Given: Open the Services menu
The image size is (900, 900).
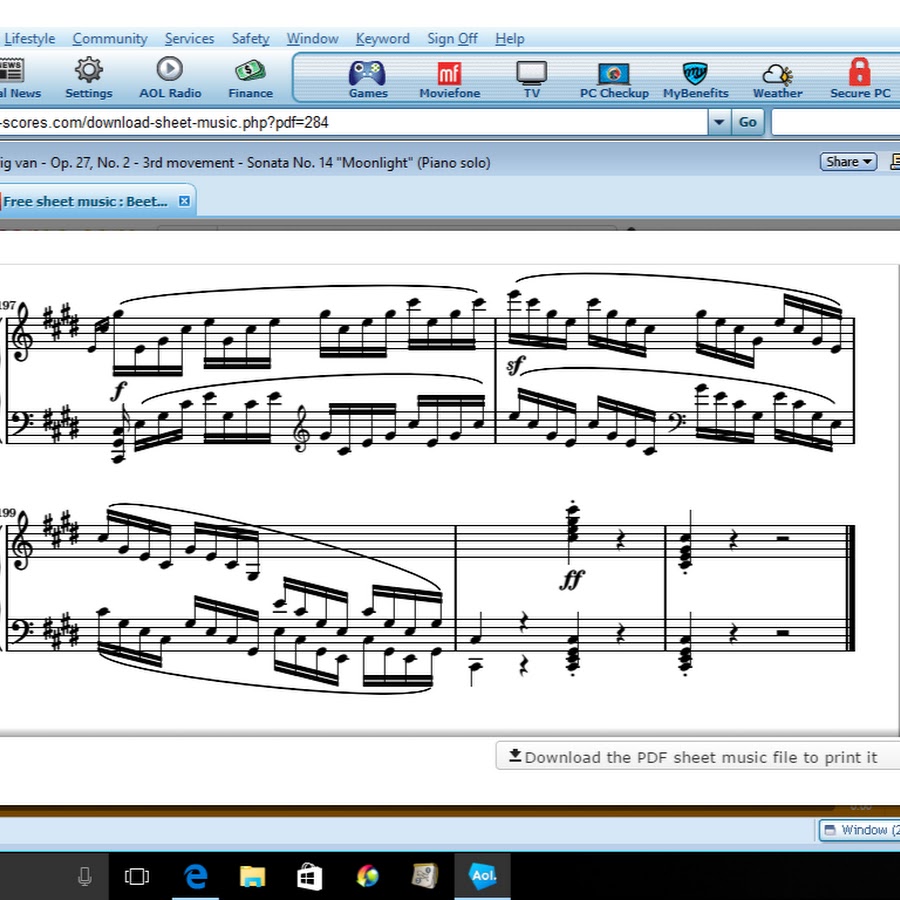Looking at the screenshot, I should pyautogui.click(x=189, y=38).
